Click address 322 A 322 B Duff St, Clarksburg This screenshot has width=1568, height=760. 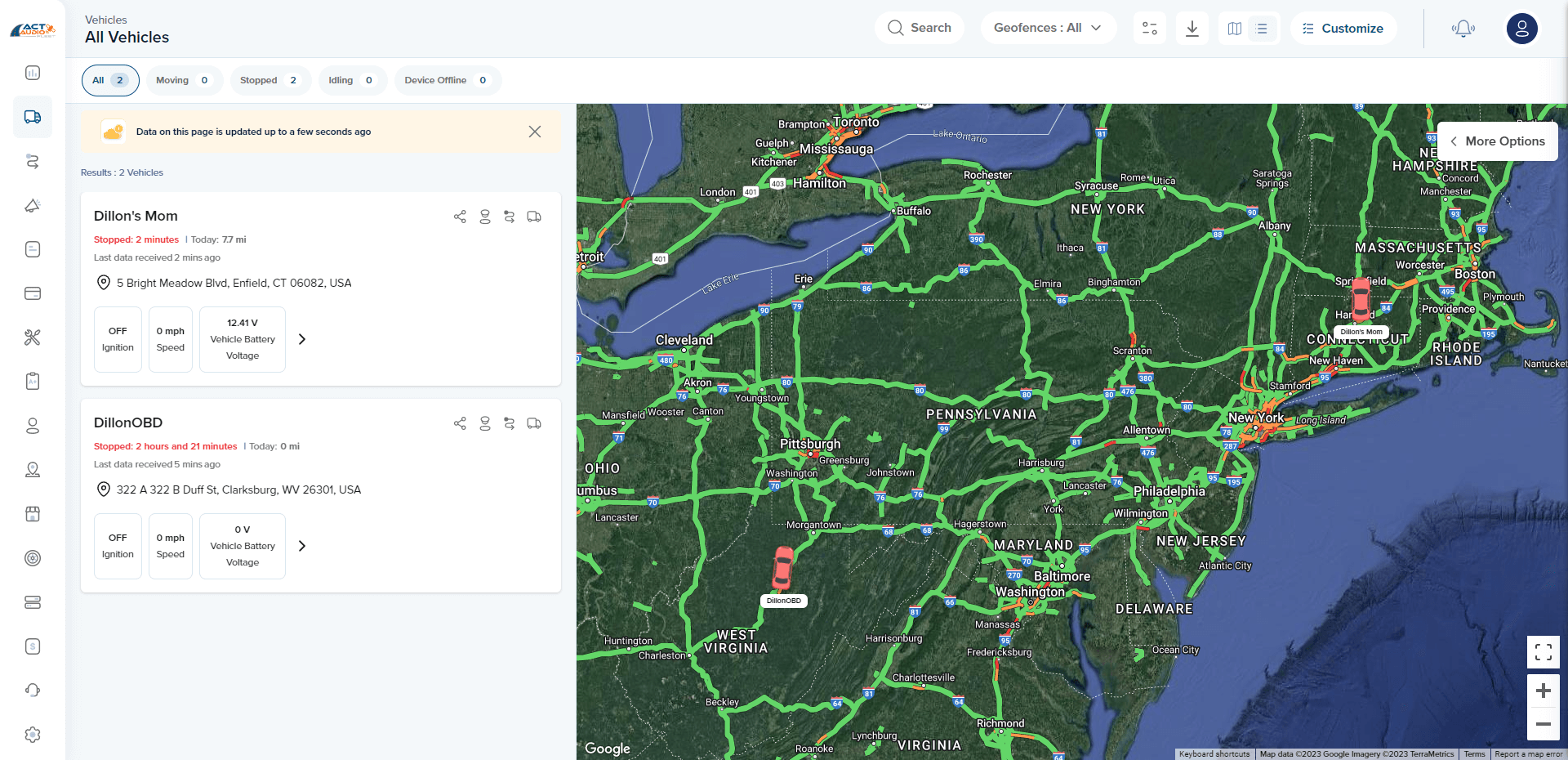tap(238, 490)
